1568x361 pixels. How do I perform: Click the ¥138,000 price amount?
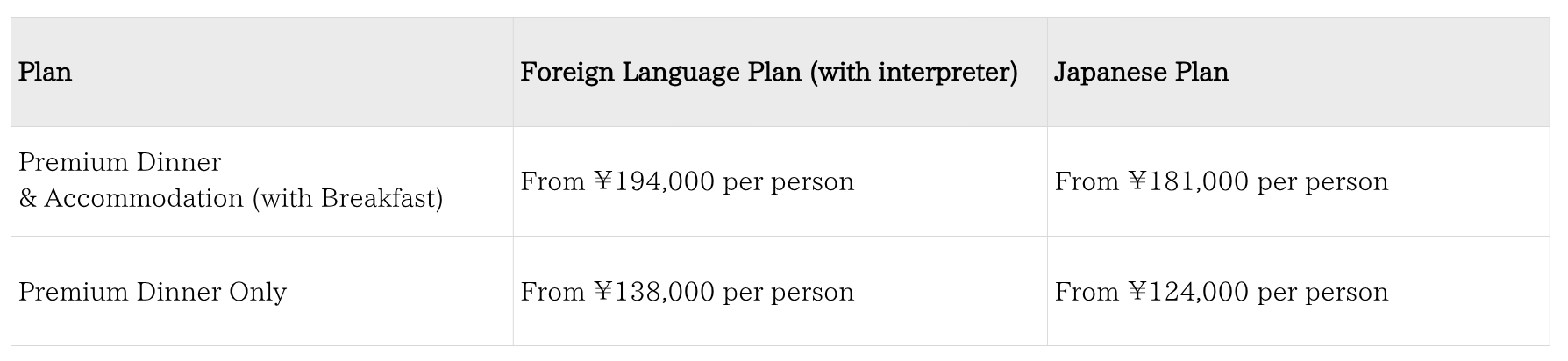tap(654, 292)
